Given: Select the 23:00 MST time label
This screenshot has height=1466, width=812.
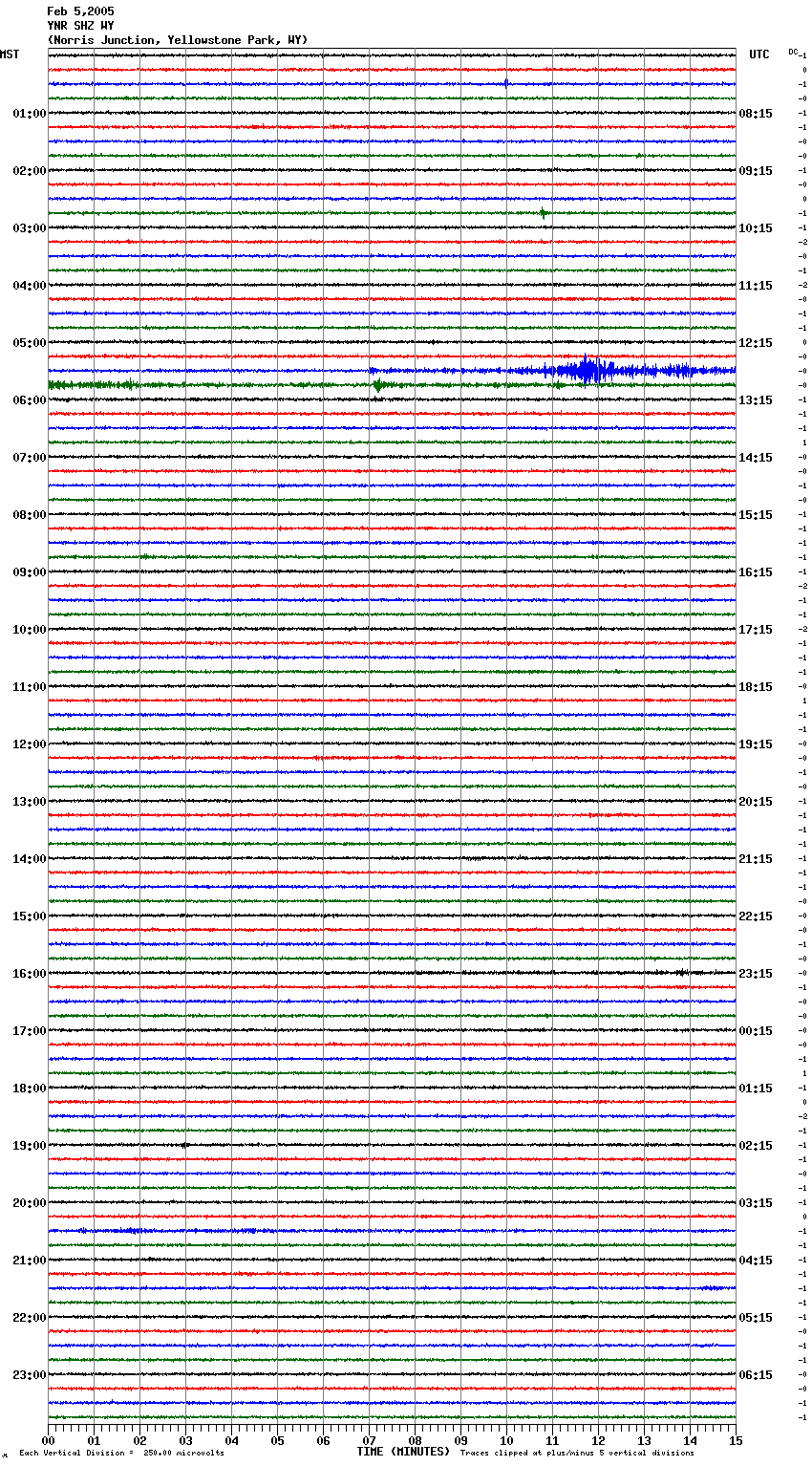Looking at the screenshot, I should pyautogui.click(x=30, y=1375).
